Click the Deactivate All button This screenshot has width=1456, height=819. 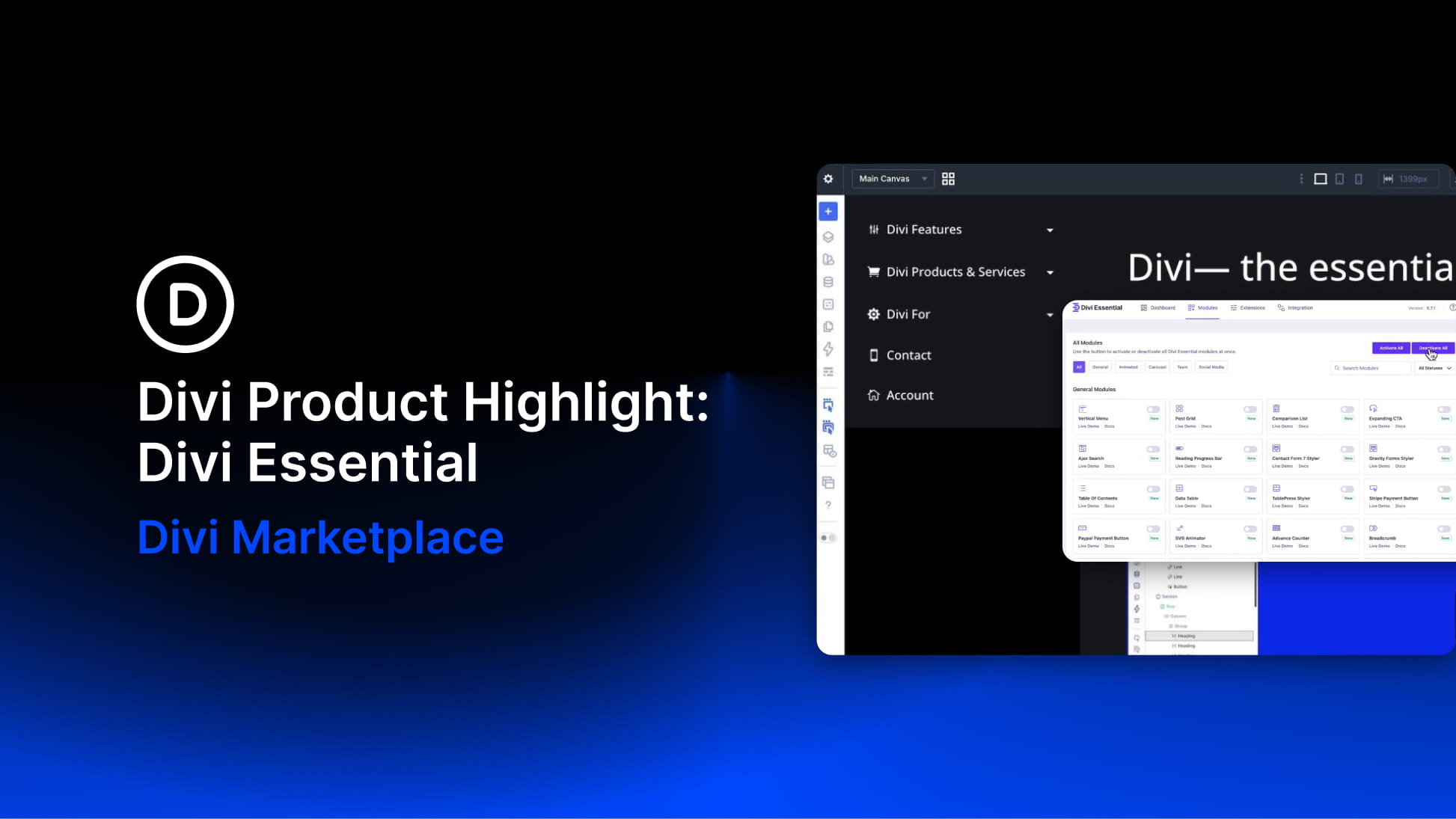[1433, 348]
